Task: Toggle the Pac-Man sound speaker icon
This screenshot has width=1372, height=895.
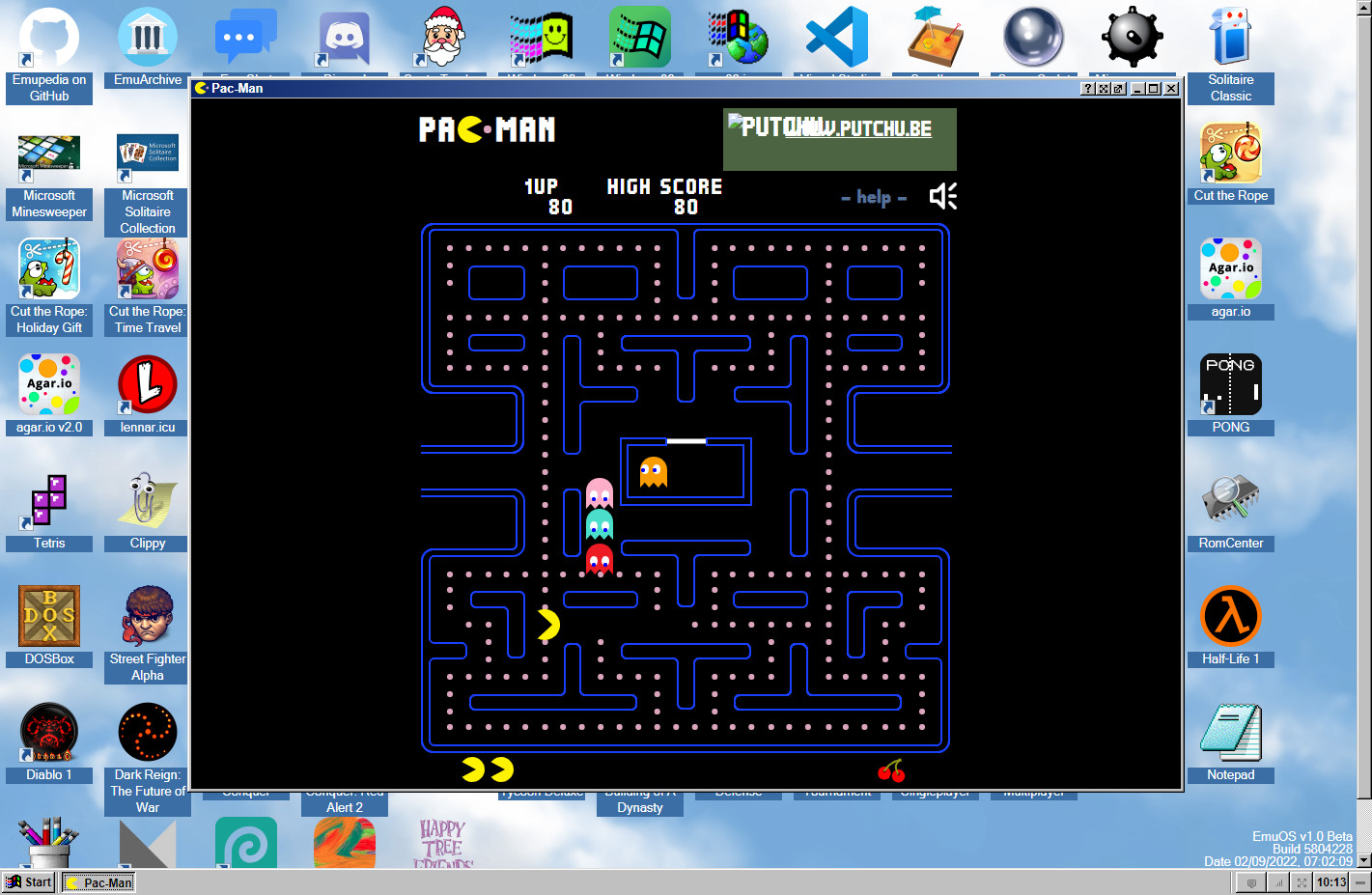Action: (942, 196)
